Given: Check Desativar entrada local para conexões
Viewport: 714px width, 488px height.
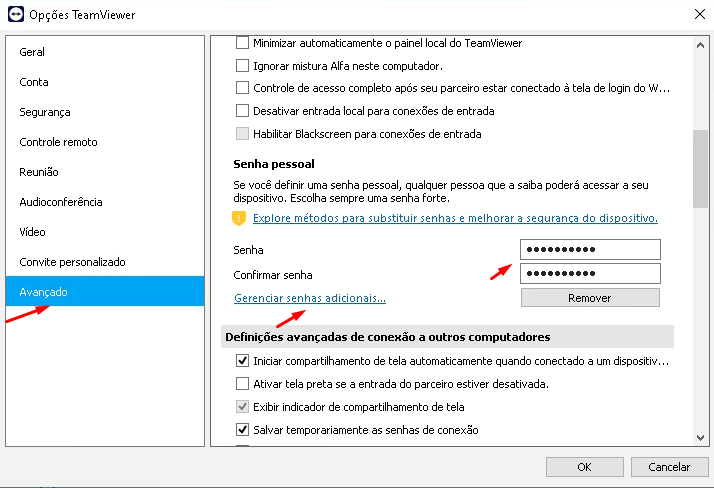Looking at the screenshot, I should tap(242, 111).
